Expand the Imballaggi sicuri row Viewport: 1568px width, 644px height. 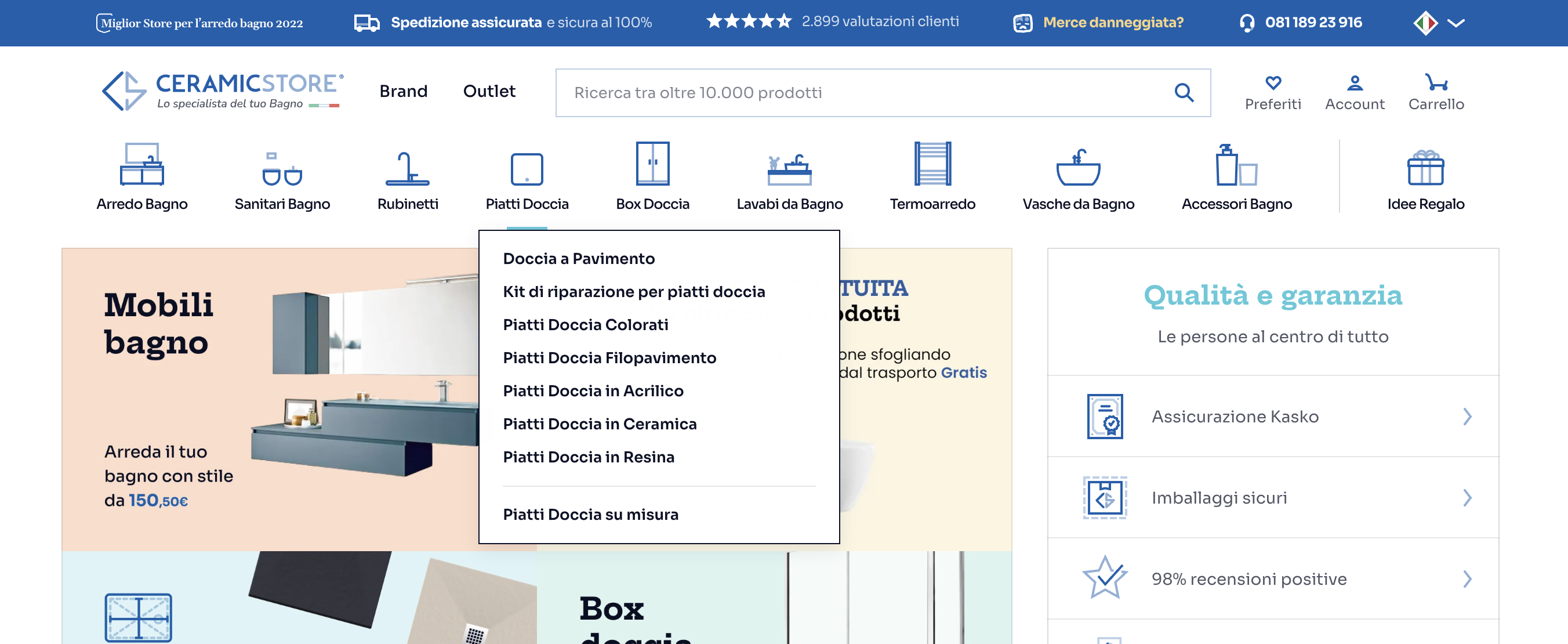1273,498
